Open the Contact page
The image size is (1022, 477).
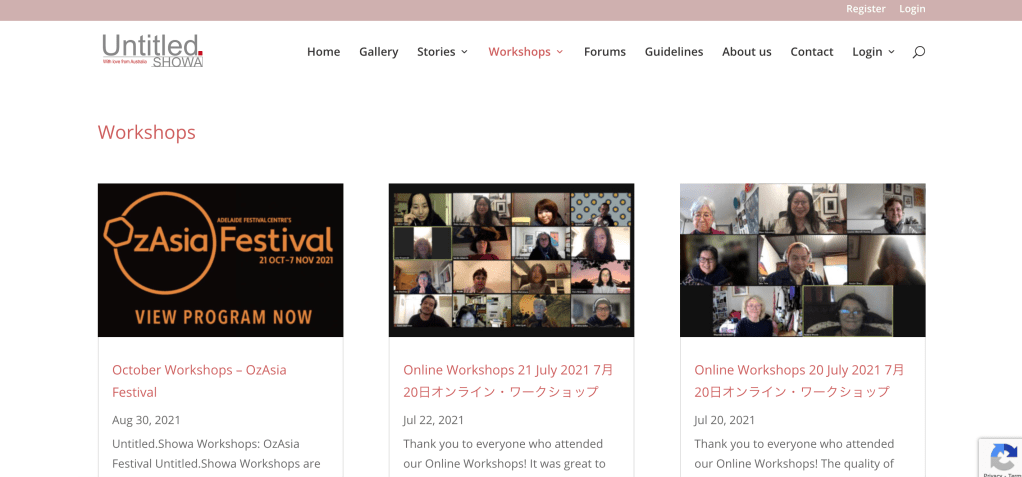[811, 52]
